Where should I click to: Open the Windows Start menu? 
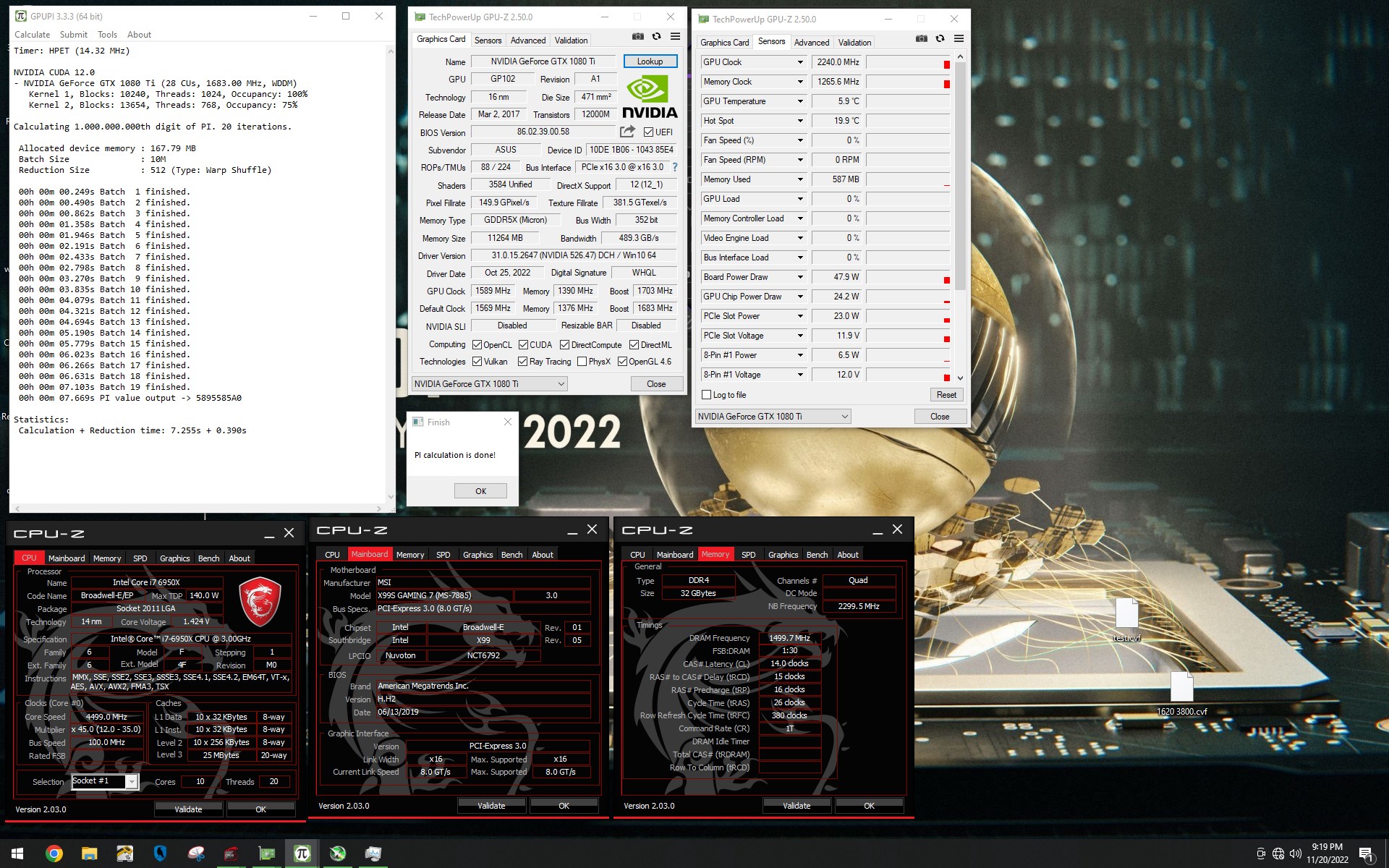[x=17, y=854]
